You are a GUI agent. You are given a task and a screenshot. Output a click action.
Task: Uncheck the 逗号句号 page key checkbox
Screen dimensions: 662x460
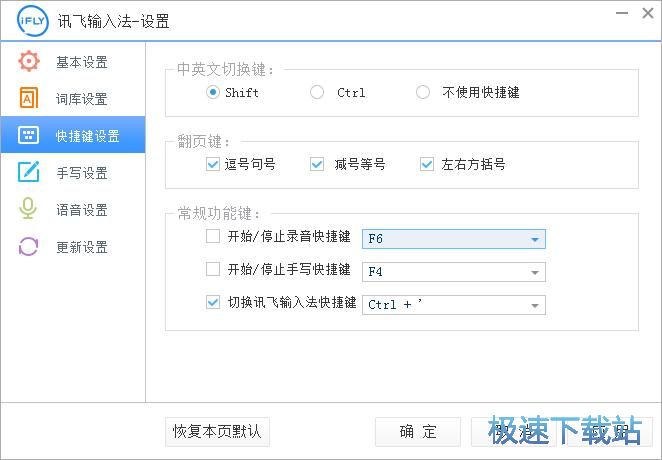(x=212, y=164)
